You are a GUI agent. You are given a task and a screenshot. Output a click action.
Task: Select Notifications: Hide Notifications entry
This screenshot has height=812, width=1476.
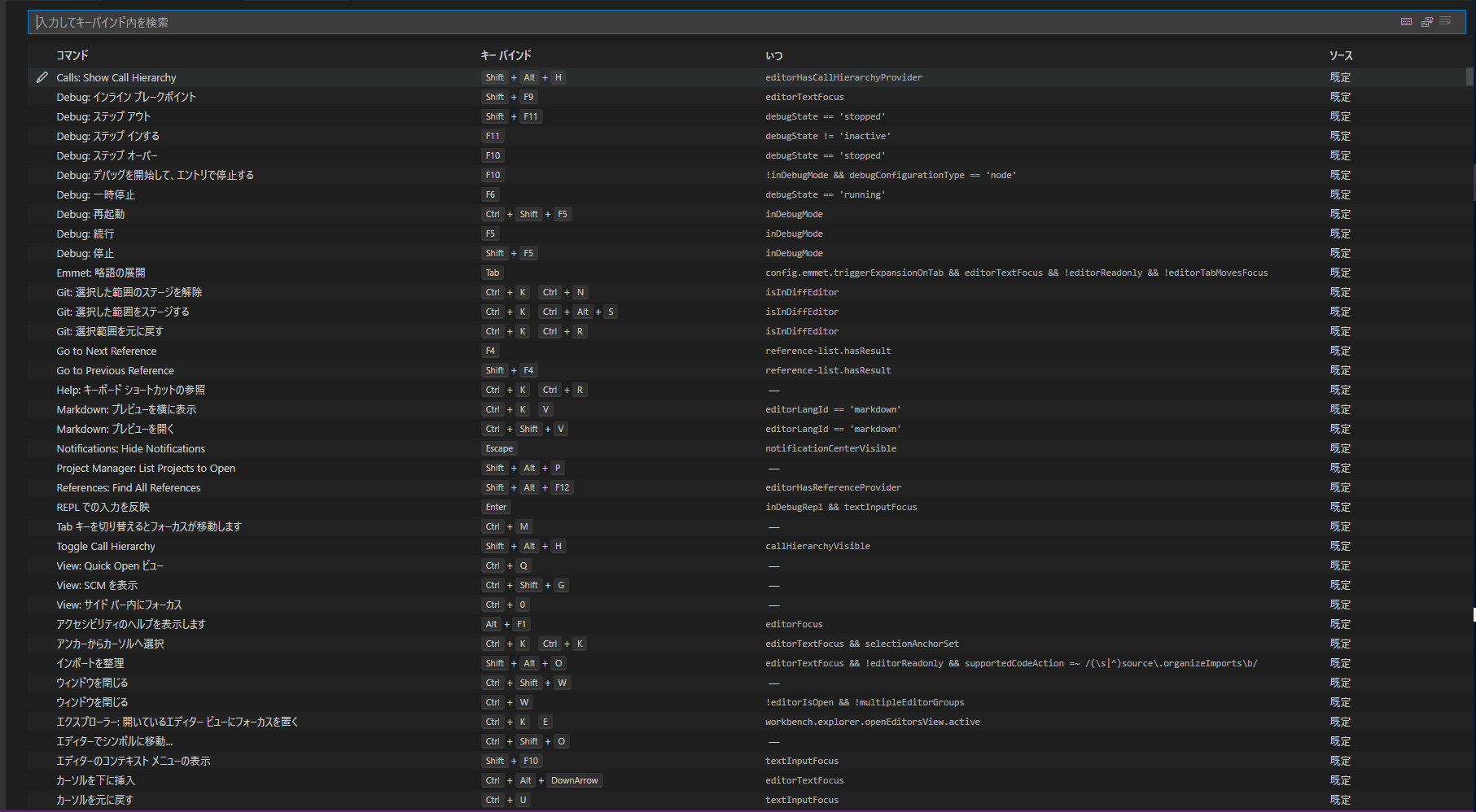pyautogui.click(x=130, y=448)
